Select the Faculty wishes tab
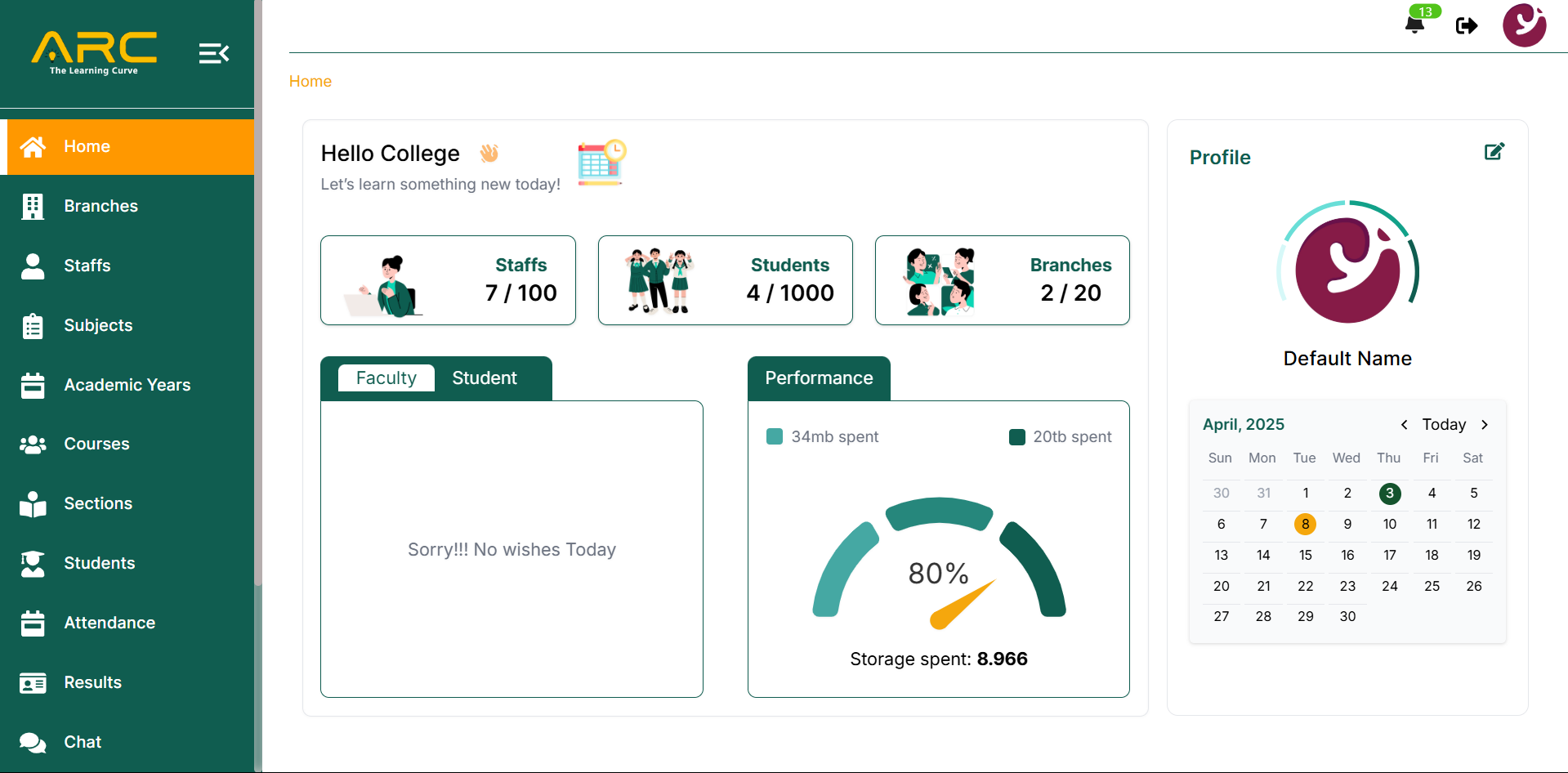Screen dimensions: 1568x773 click(x=386, y=378)
